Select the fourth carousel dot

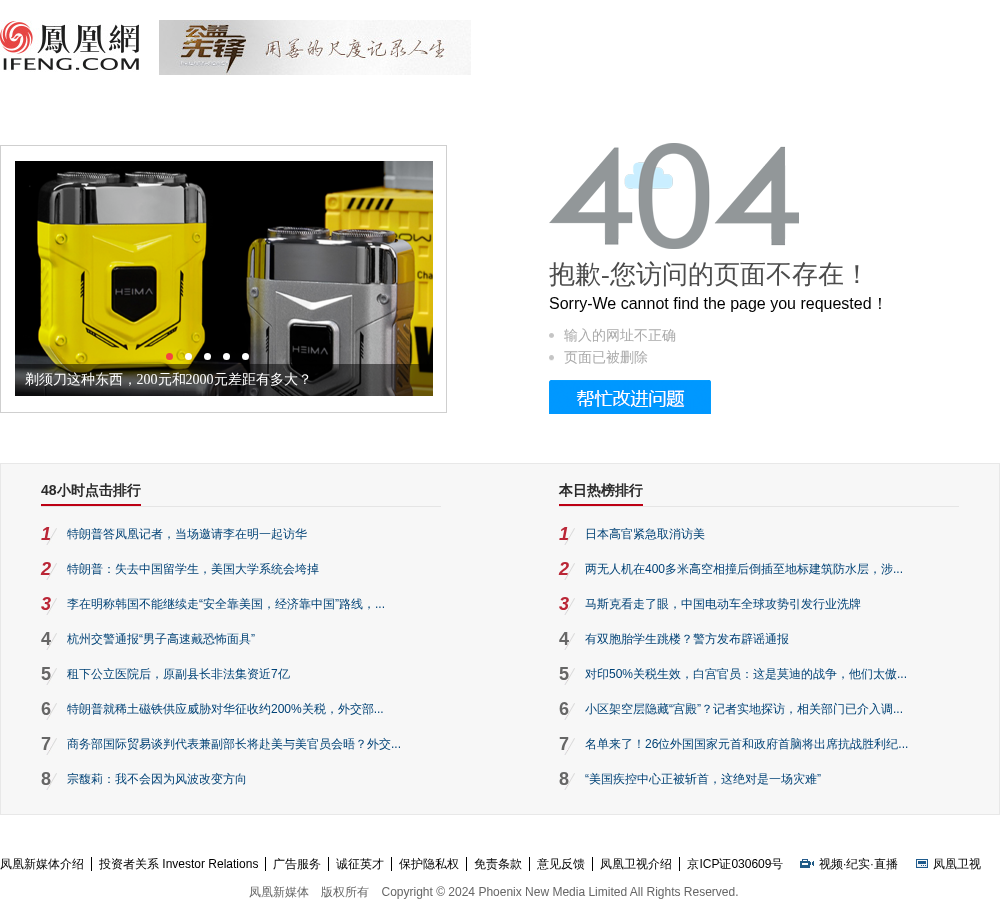[x=226, y=356]
